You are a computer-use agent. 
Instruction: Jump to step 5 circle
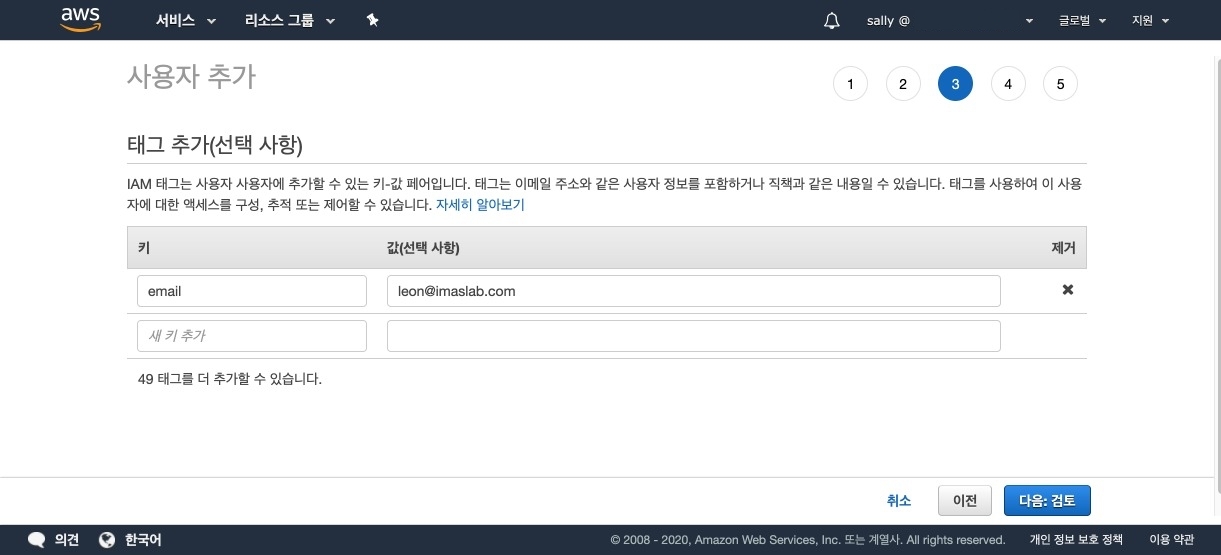1060,84
